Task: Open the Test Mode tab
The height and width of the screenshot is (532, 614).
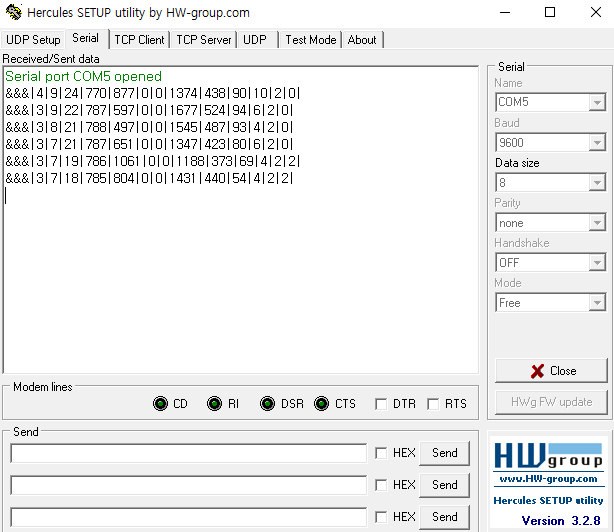Action: coord(311,40)
